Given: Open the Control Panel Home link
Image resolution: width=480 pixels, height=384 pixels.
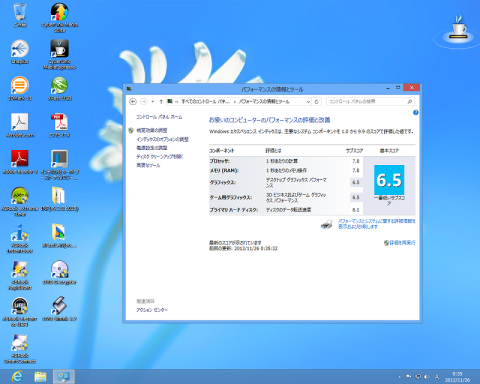Looking at the screenshot, I should (159, 117).
